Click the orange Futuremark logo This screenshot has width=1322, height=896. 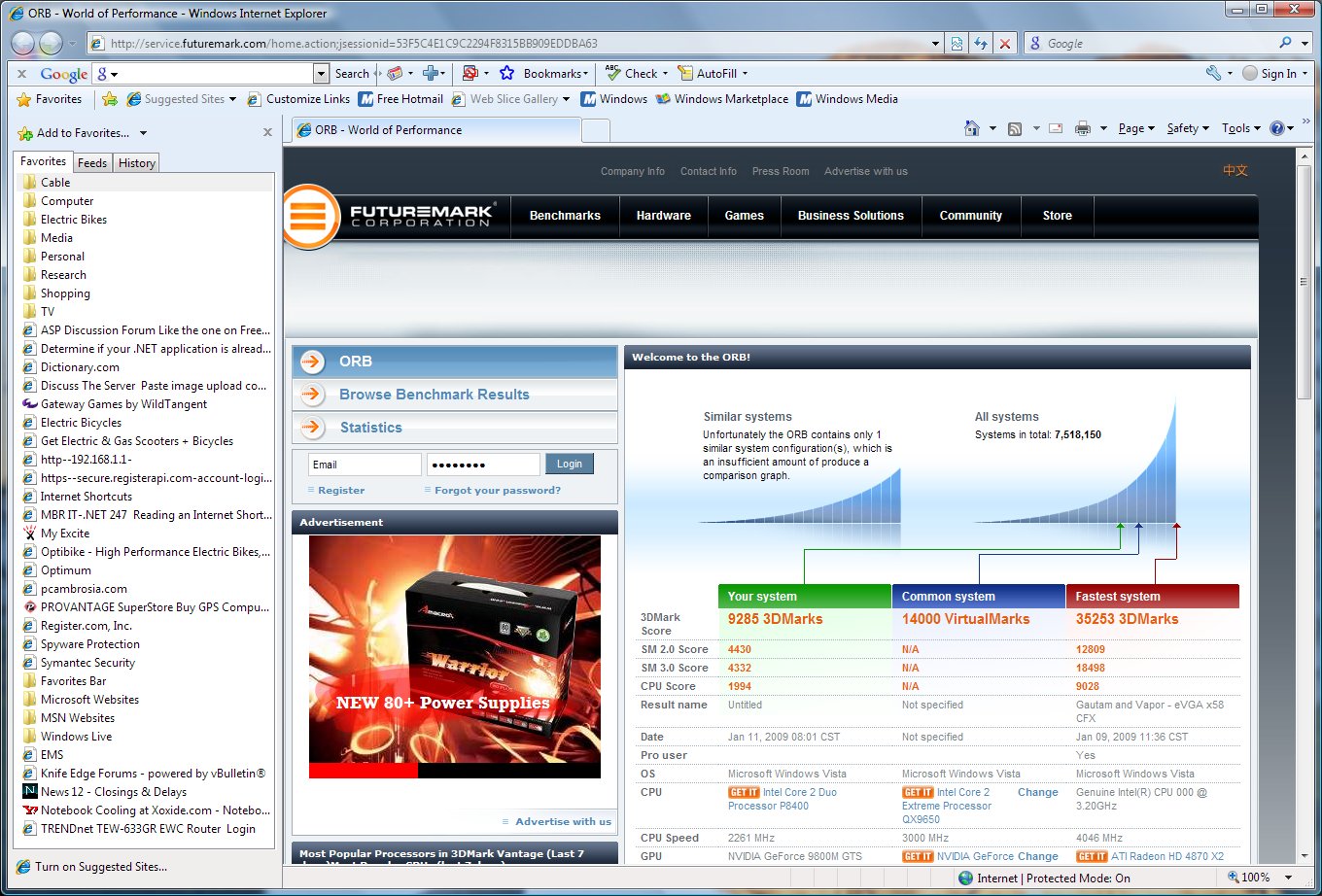click(310, 215)
